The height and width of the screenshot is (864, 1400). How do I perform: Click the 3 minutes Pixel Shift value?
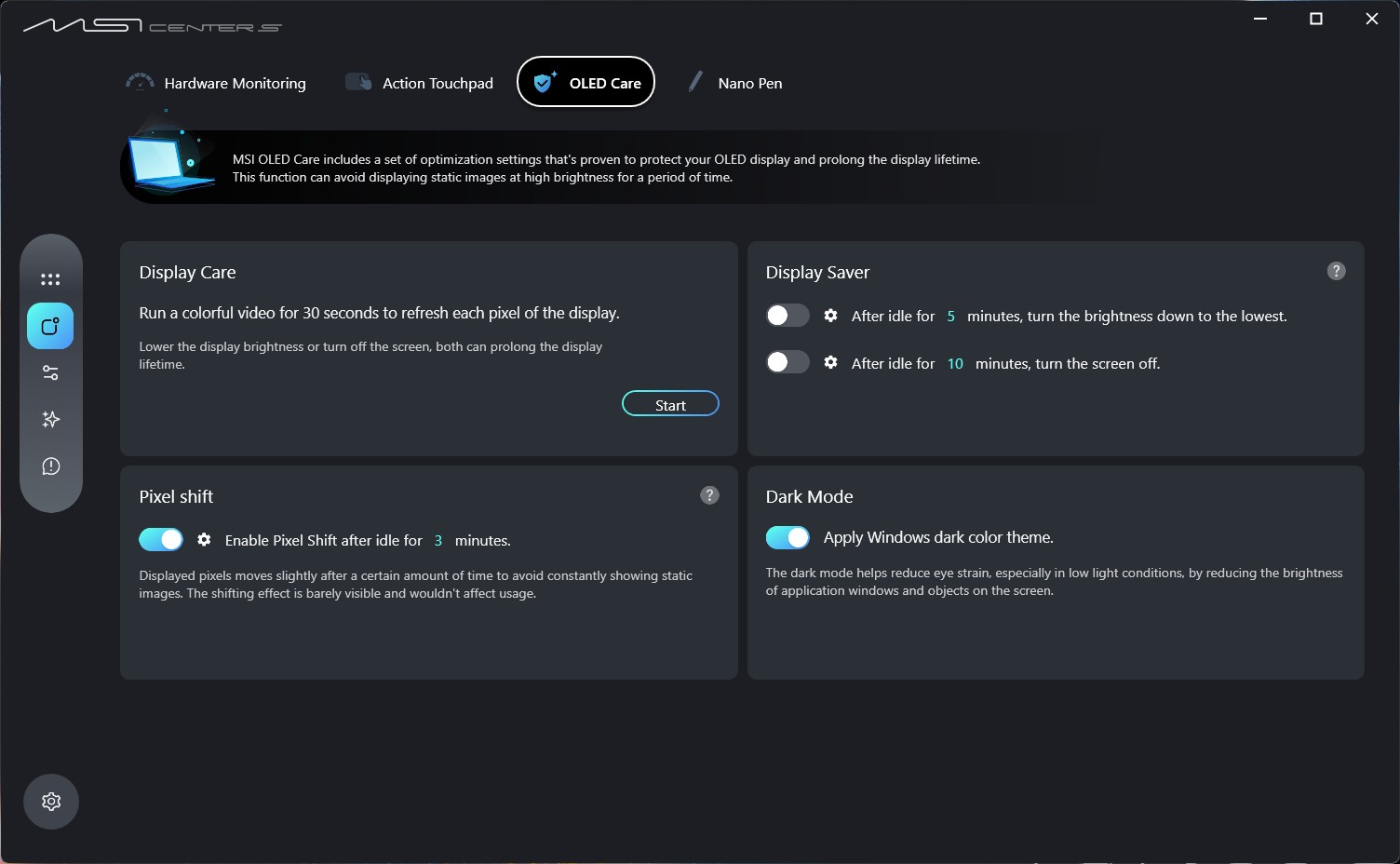(x=438, y=540)
